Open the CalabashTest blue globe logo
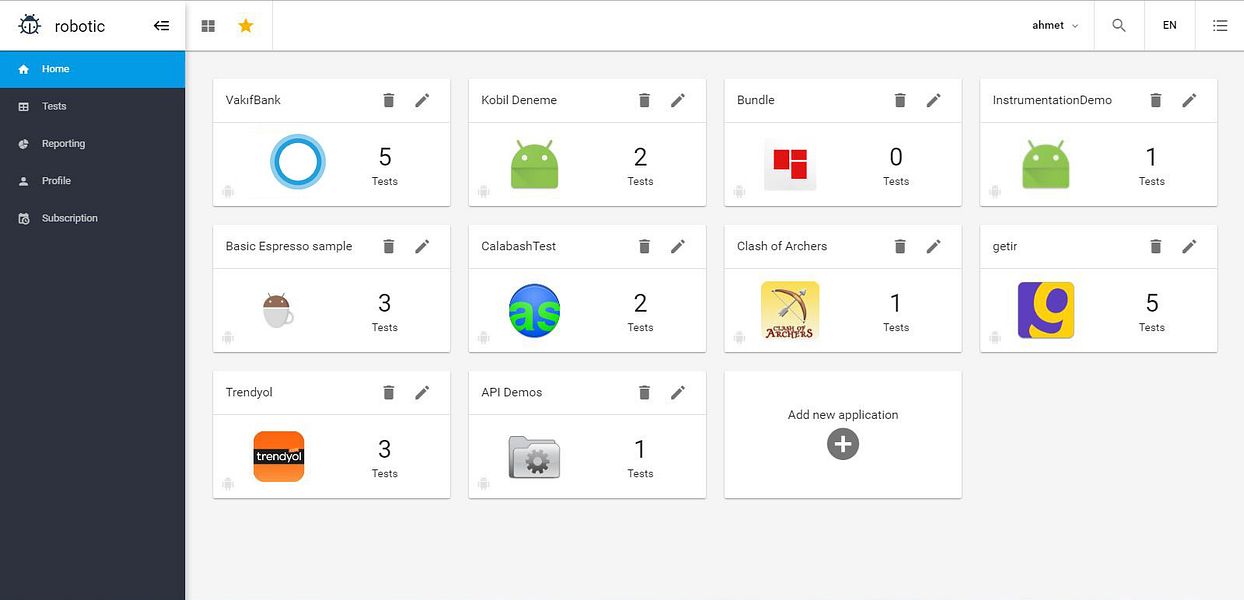 [534, 310]
